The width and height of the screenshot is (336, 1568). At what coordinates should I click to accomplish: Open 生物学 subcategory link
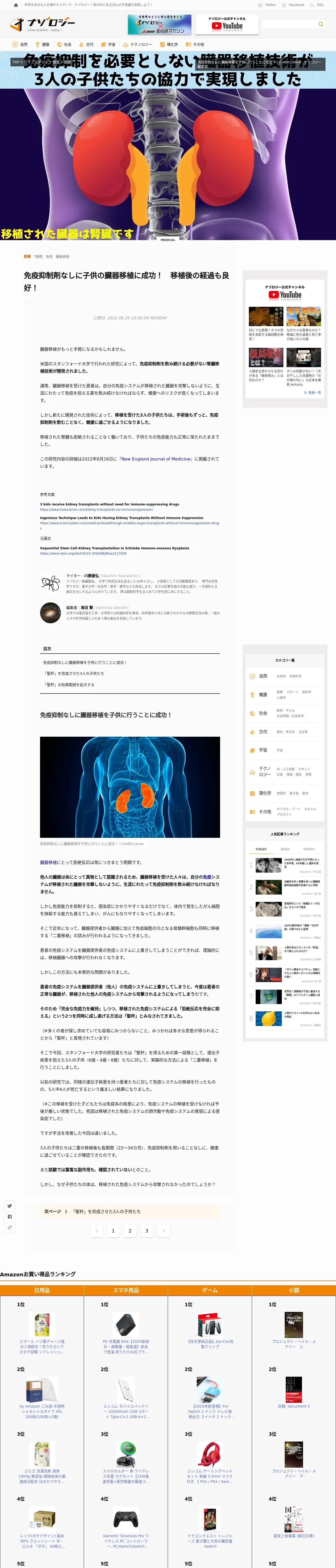281,676
